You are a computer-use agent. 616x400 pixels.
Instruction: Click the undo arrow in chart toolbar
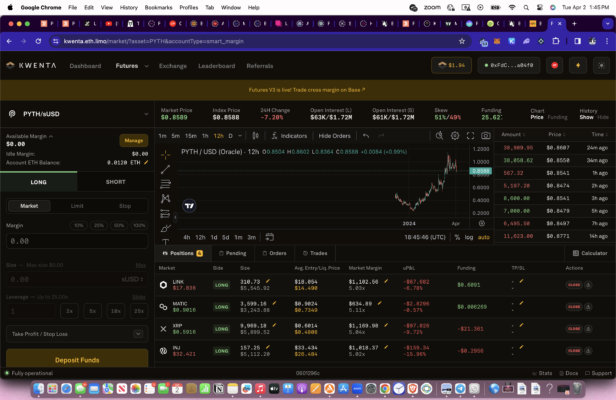click(x=367, y=135)
